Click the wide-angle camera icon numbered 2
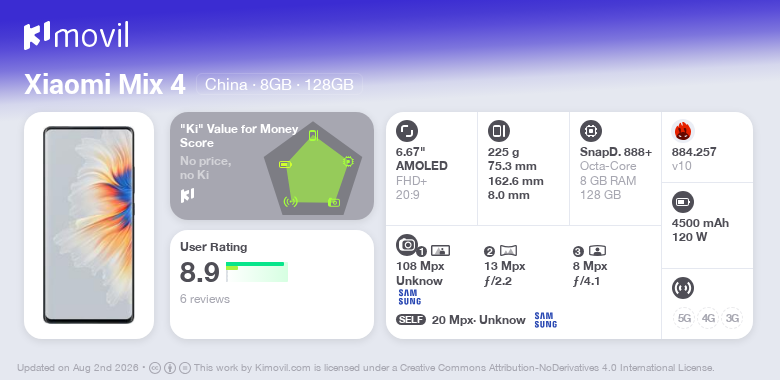 pos(508,251)
